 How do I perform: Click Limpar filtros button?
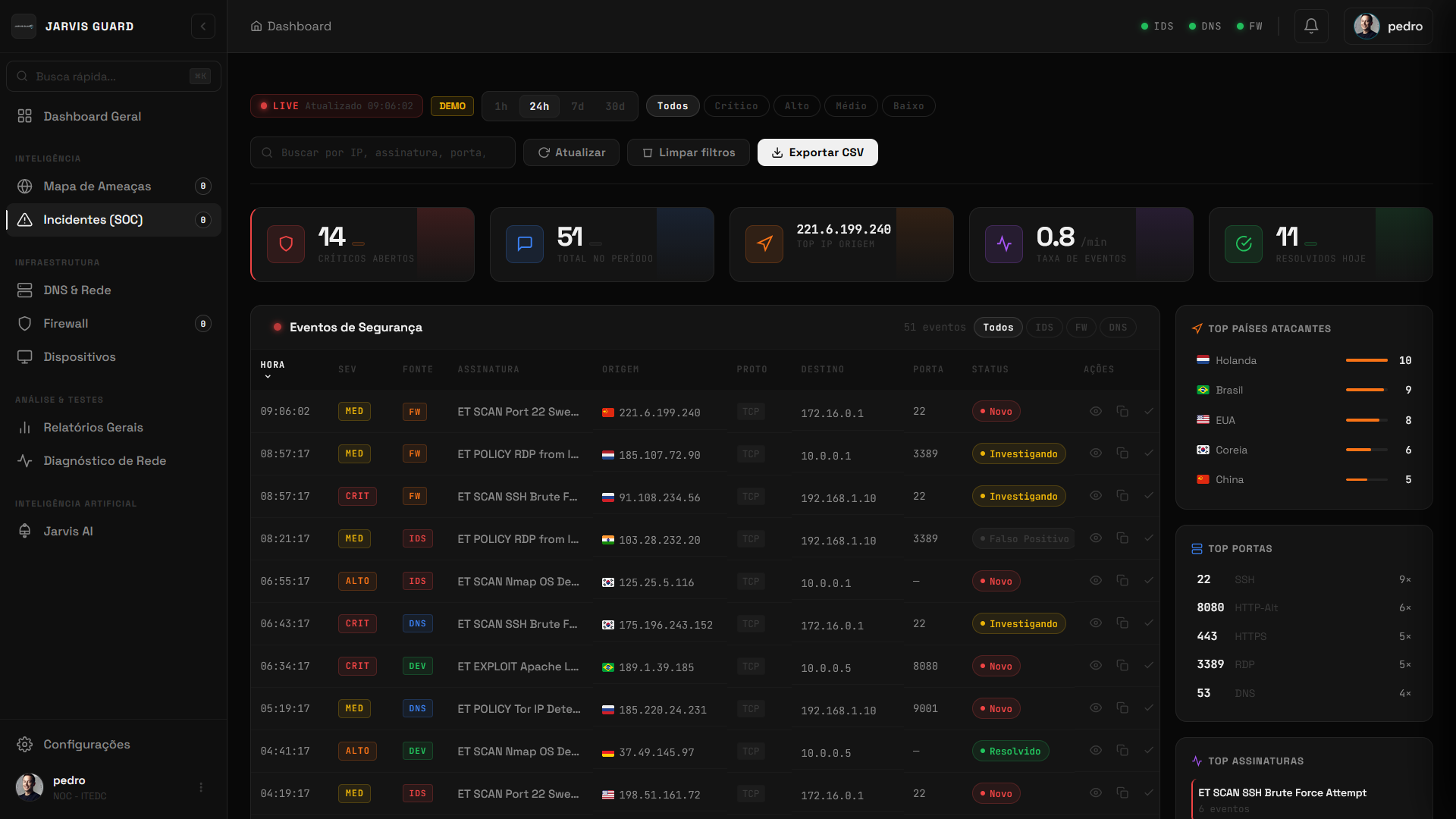[688, 152]
